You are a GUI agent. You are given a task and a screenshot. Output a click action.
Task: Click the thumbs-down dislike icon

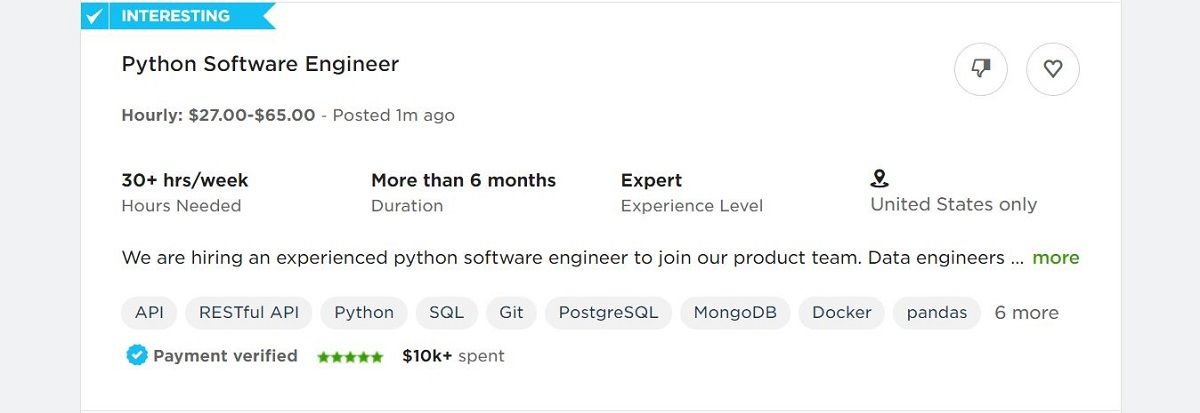[x=981, y=69]
